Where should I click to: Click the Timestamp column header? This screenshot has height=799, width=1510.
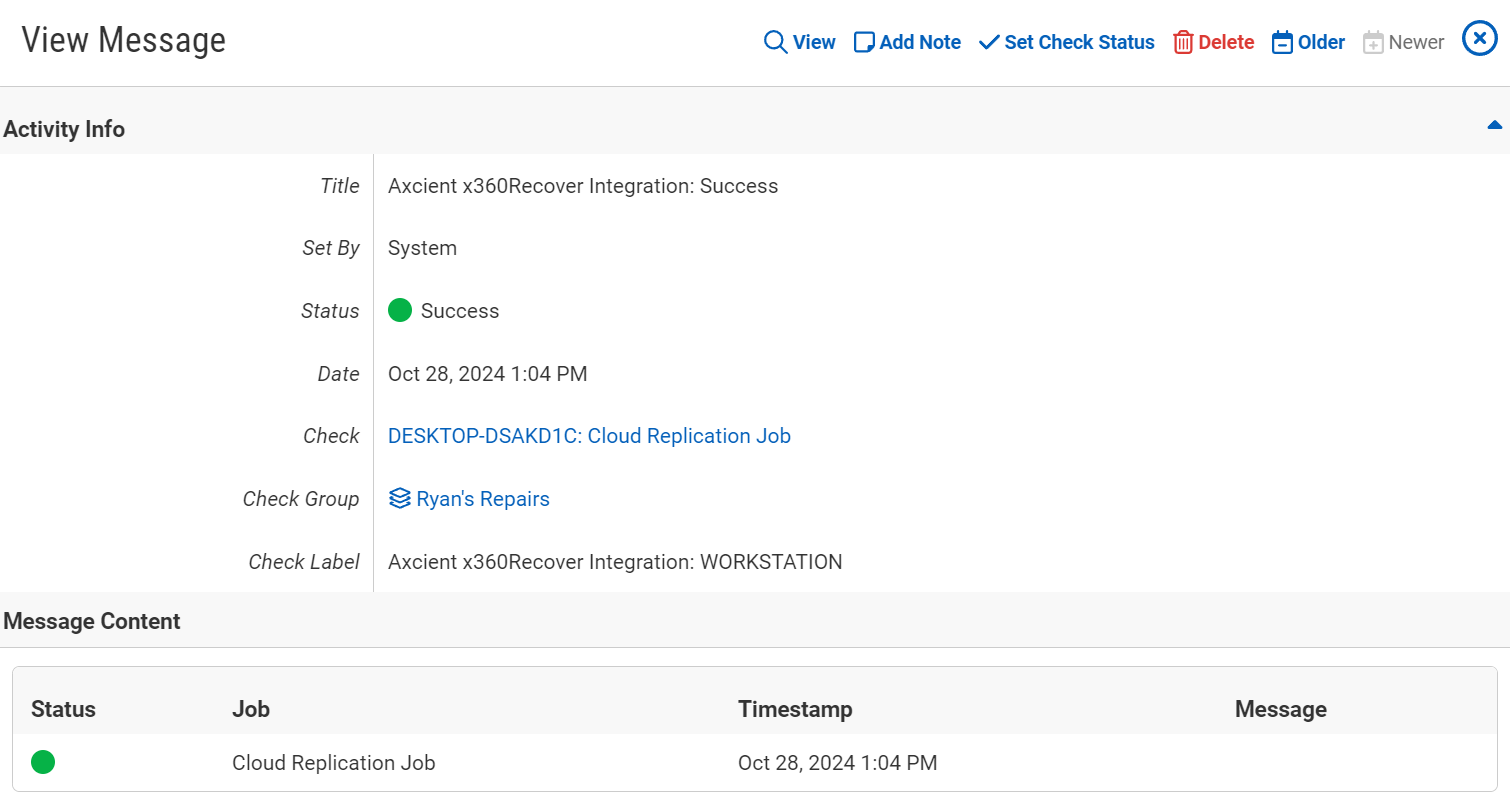(x=795, y=709)
